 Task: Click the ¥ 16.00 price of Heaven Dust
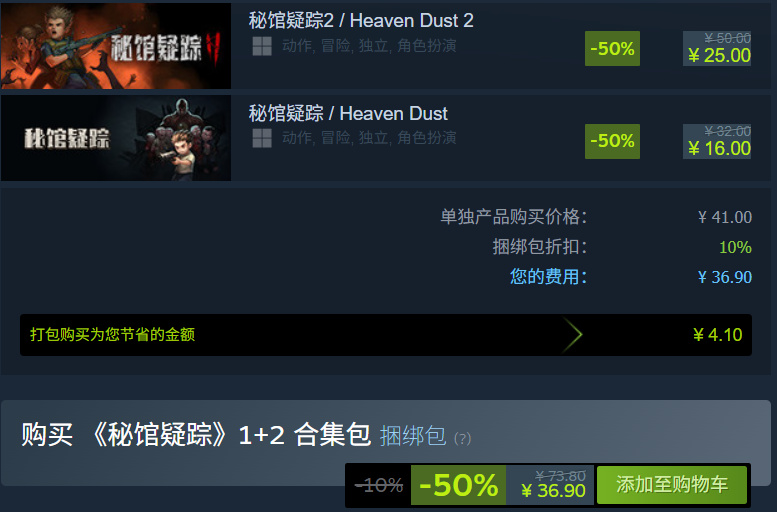point(719,148)
